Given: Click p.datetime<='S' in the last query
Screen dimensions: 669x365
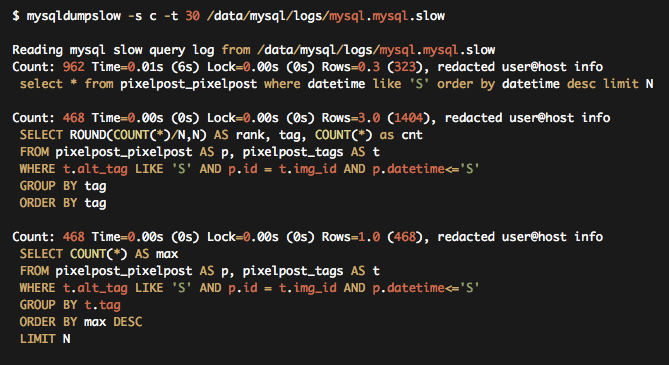Looking at the screenshot, I should pyautogui.click(x=426, y=288).
